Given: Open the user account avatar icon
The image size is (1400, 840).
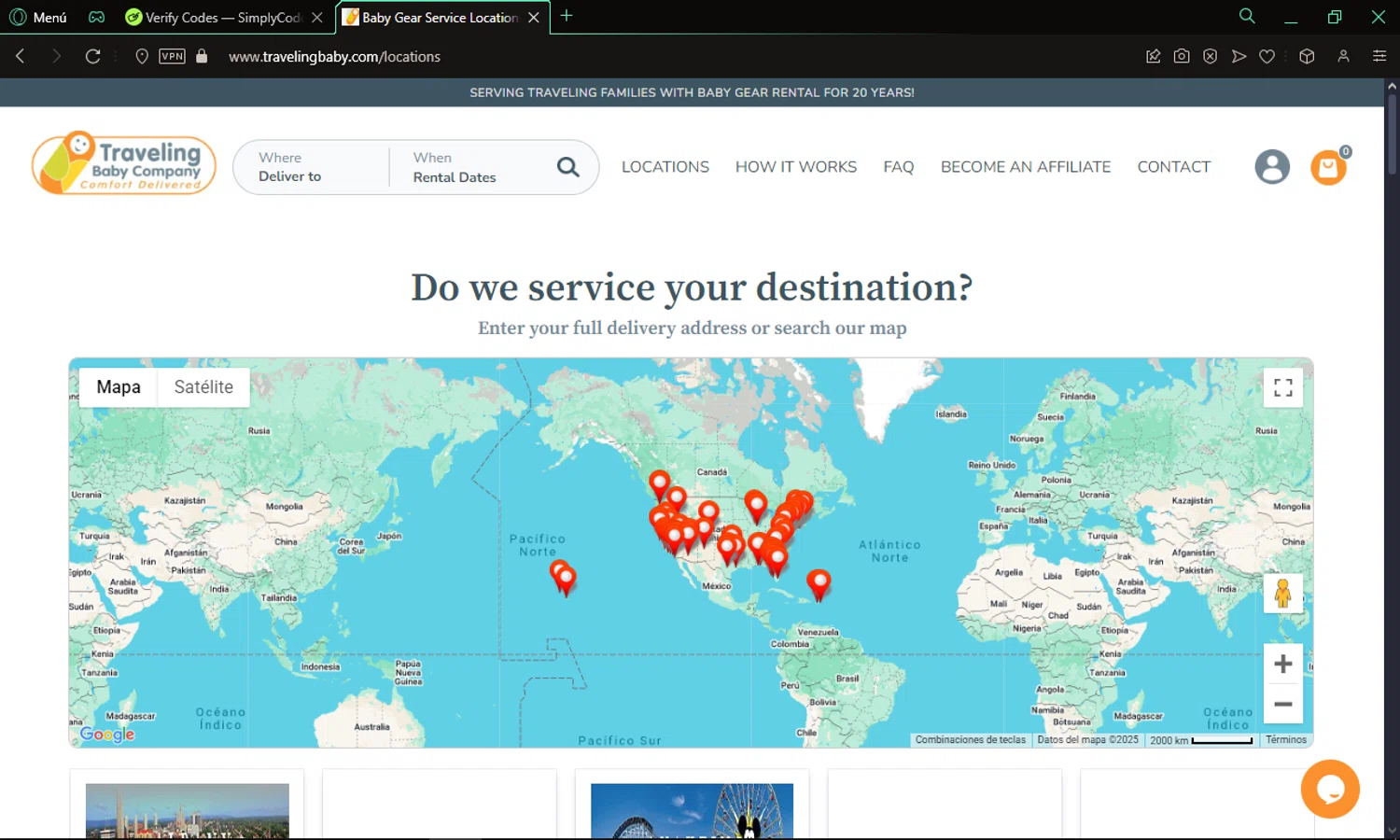Looking at the screenshot, I should (x=1272, y=167).
